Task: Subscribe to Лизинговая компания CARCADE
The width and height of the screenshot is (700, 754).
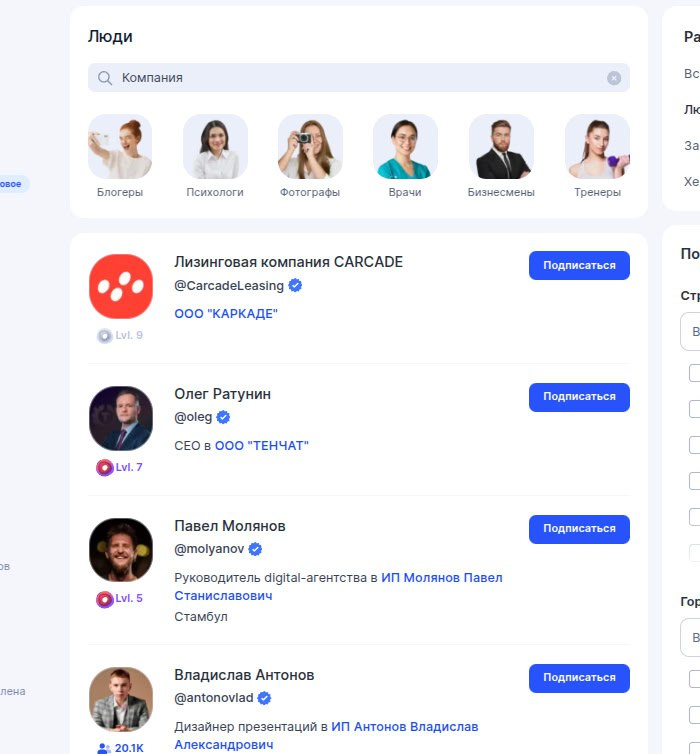Action: (579, 265)
